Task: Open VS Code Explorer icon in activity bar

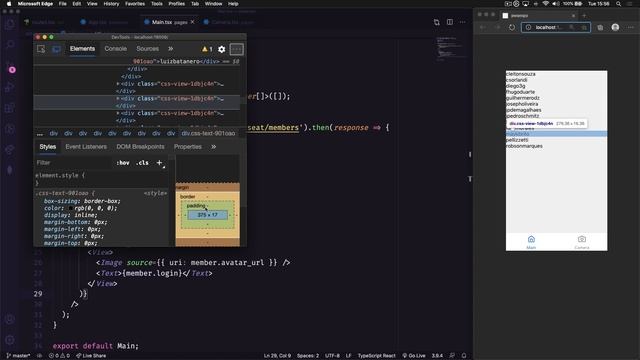Action: click(10, 24)
